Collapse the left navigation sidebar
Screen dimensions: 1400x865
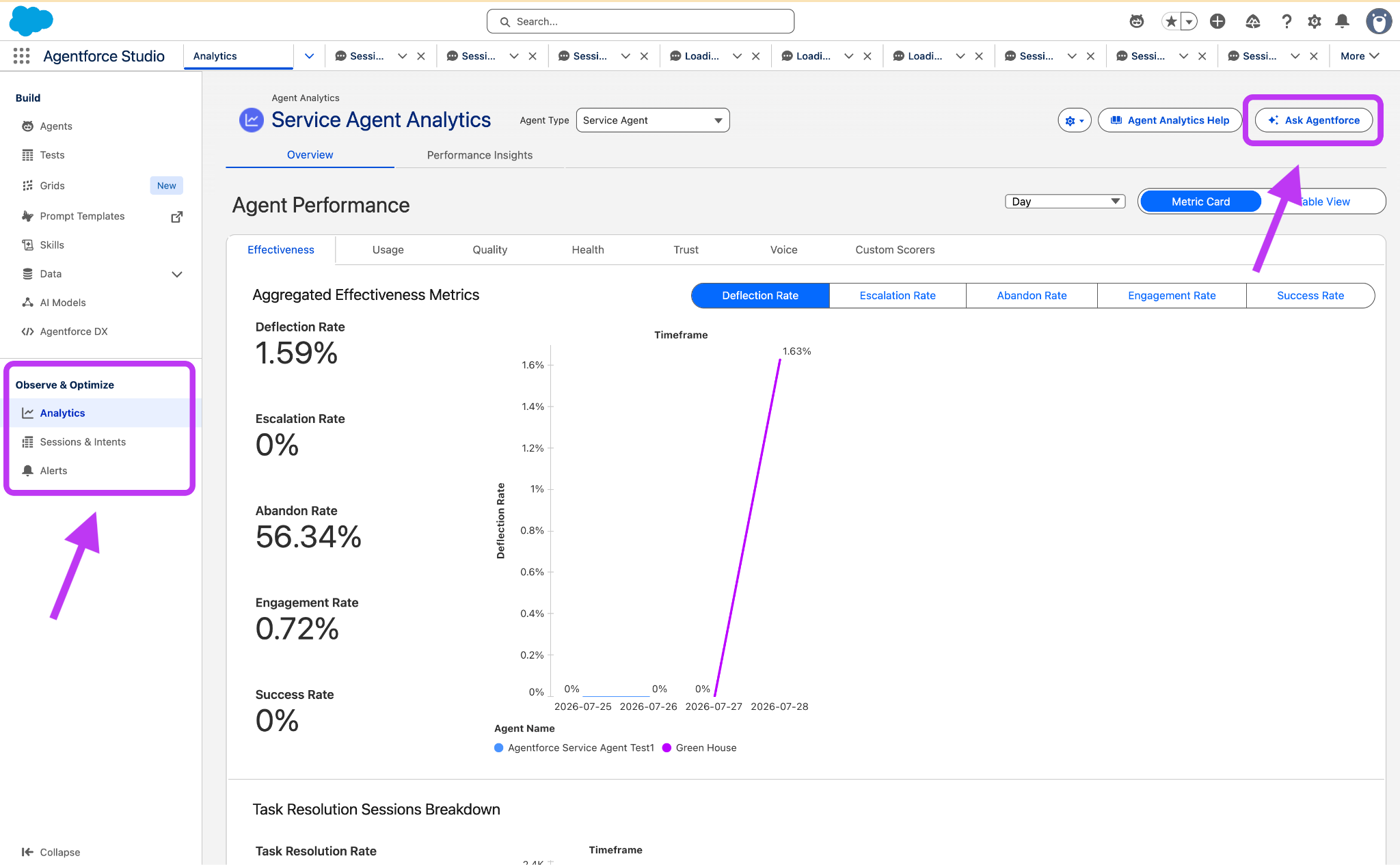51,852
